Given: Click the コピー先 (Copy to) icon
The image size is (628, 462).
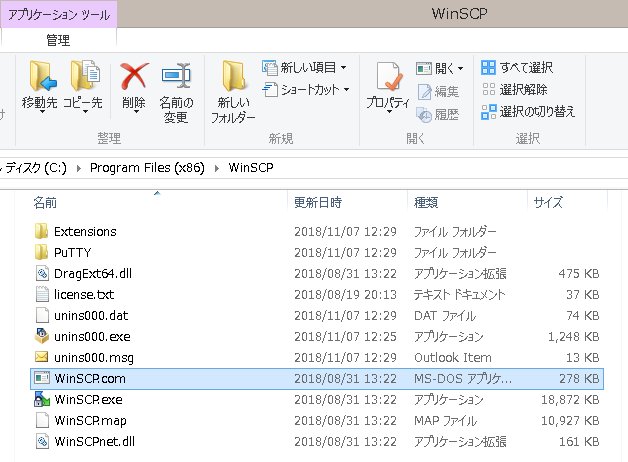Looking at the screenshot, I should coord(85,75).
